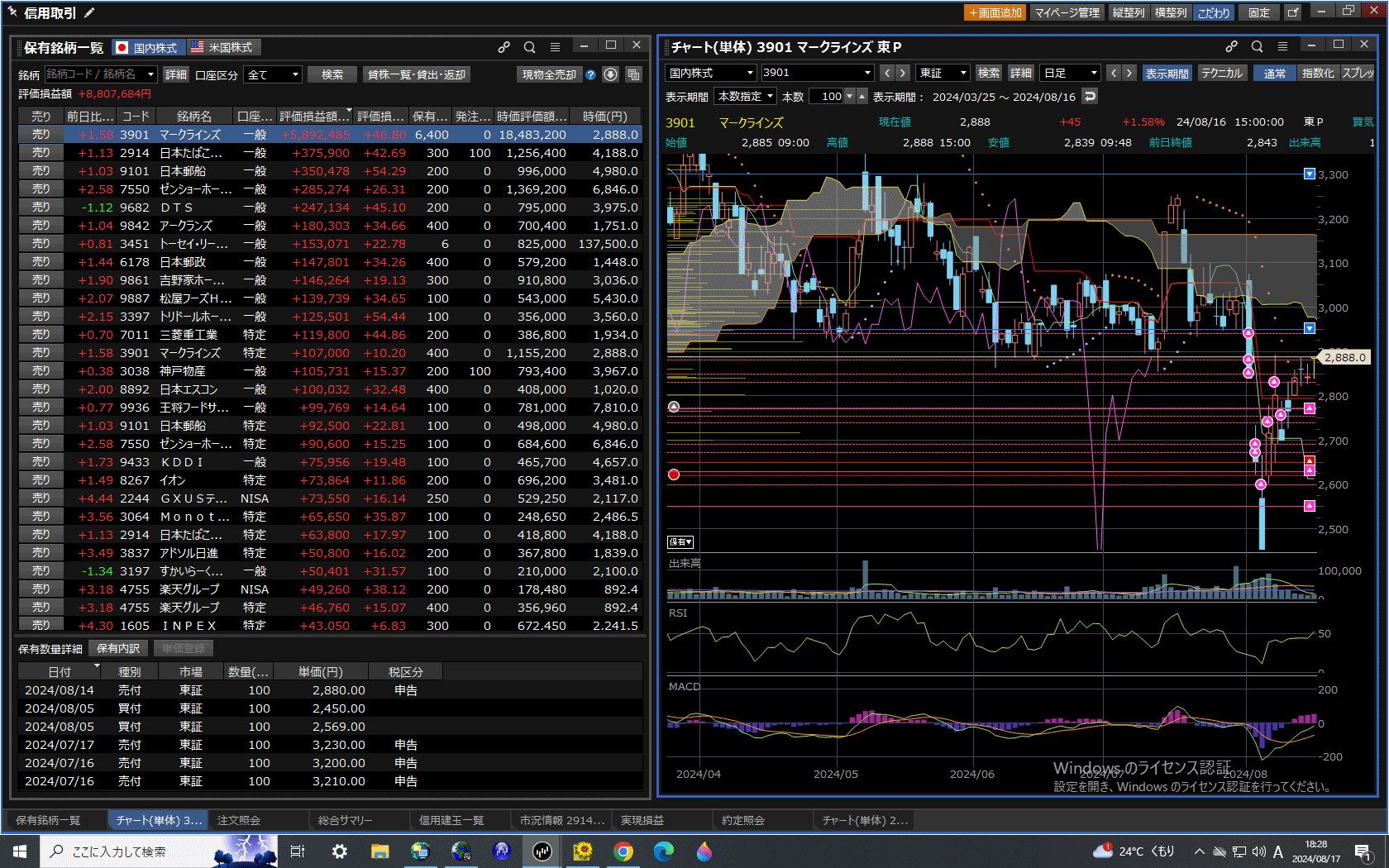This screenshot has width=1389, height=868.
Task: Switch holdings to 国内株式
Action: (x=147, y=47)
